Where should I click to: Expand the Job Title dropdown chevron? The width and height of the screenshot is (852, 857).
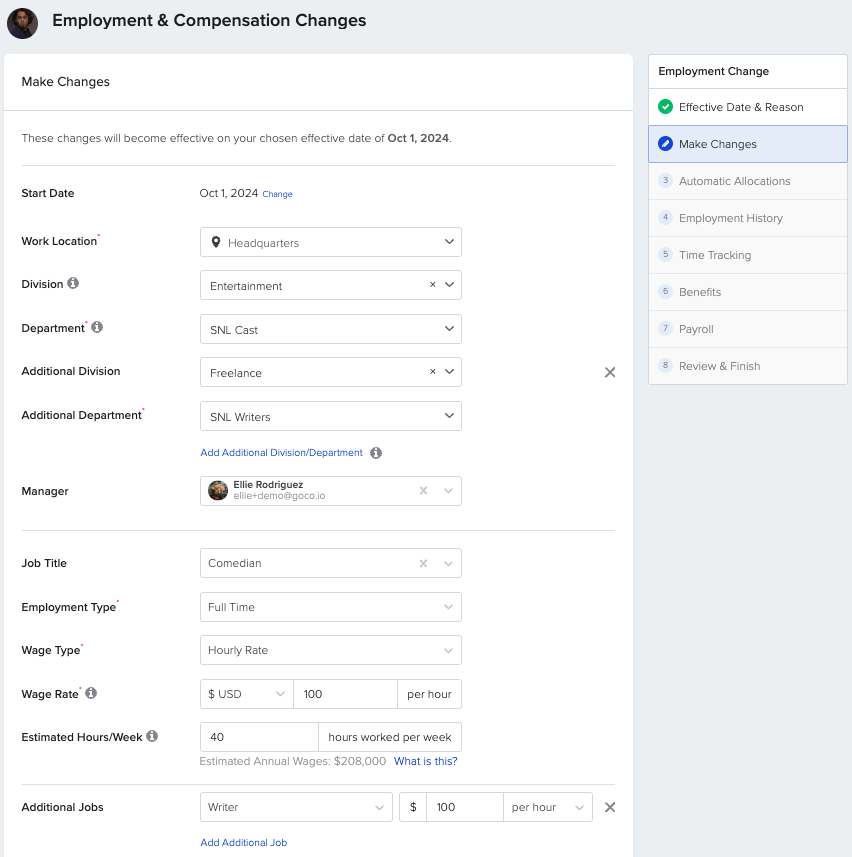448,563
